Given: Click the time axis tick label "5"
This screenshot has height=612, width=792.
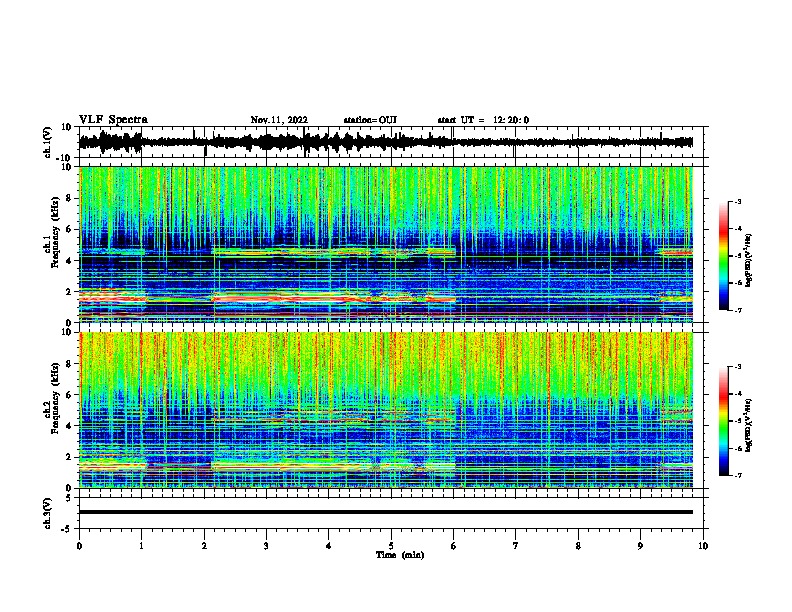Looking at the screenshot, I should (x=391, y=546).
